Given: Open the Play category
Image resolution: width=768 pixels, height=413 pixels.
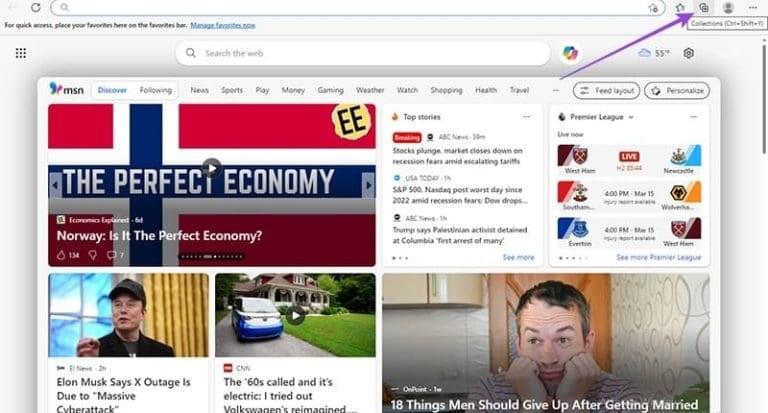Looking at the screenshot, I should pos(262,90).
